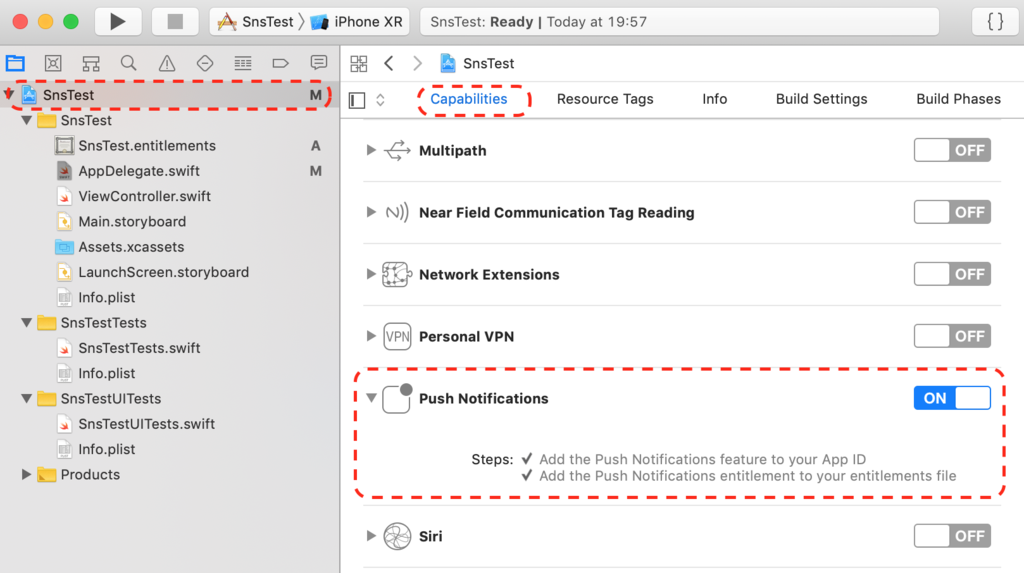This screenshot has width=1024, height=573.
Task: Turn off the Push Notifications switch
Action: pyautogui.click(x=952, y=399)
